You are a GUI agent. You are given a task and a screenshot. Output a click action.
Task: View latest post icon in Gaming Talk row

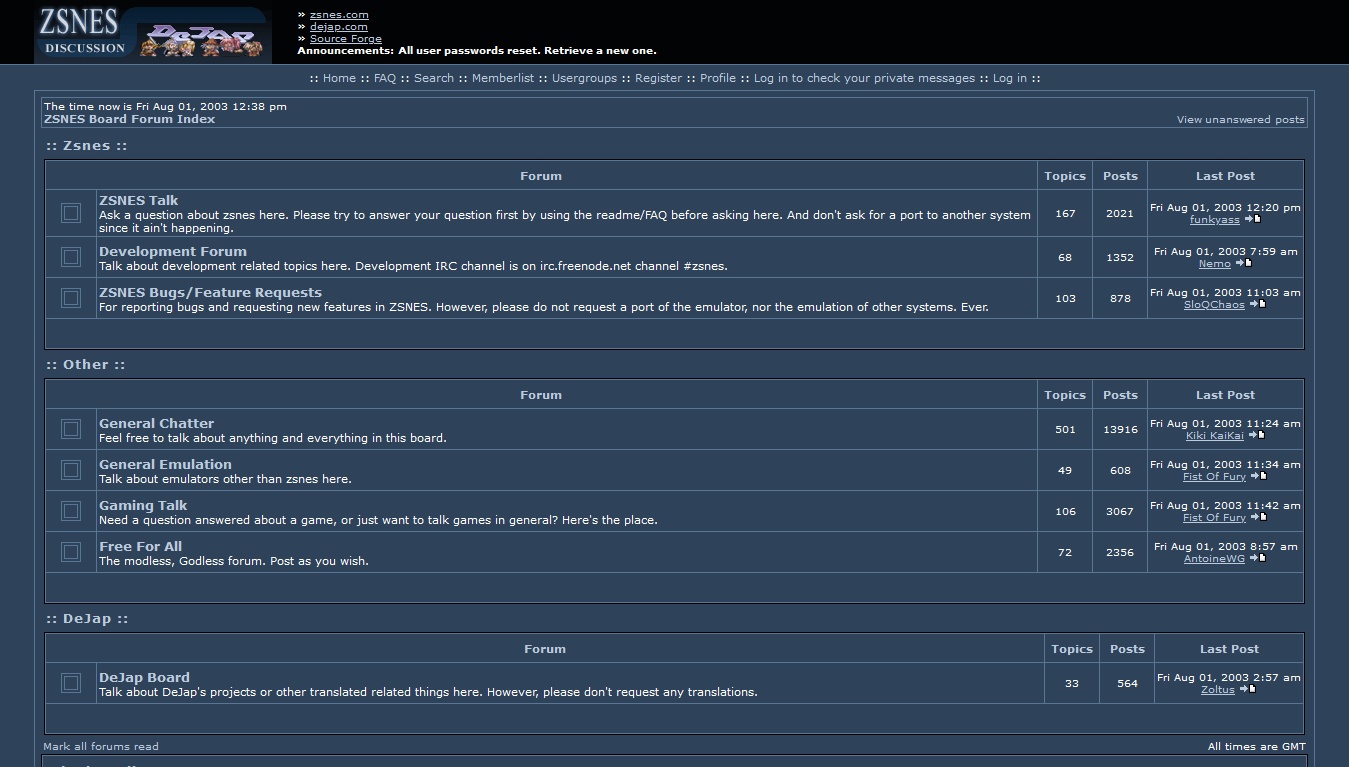pos(1258,517)
